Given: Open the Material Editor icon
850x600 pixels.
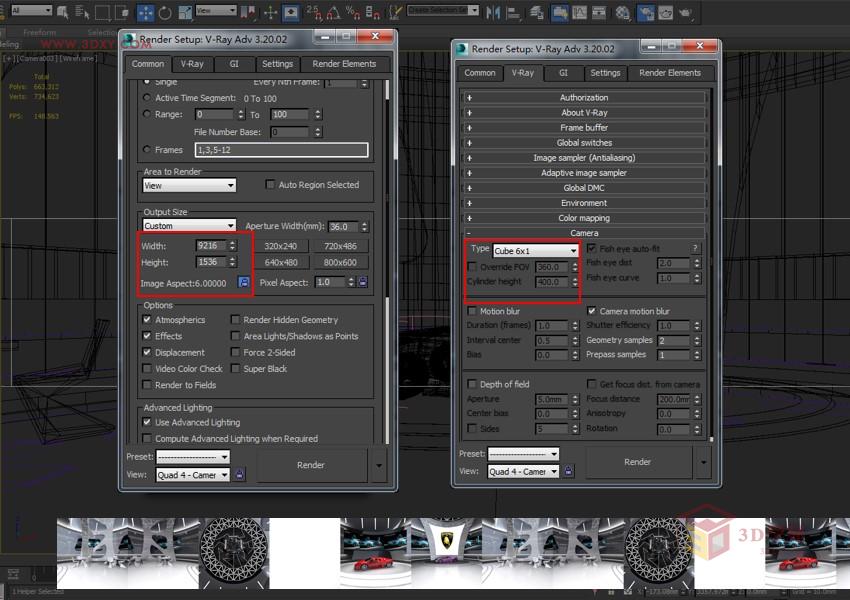Looking at the screenshot, I should click(621, 12).
